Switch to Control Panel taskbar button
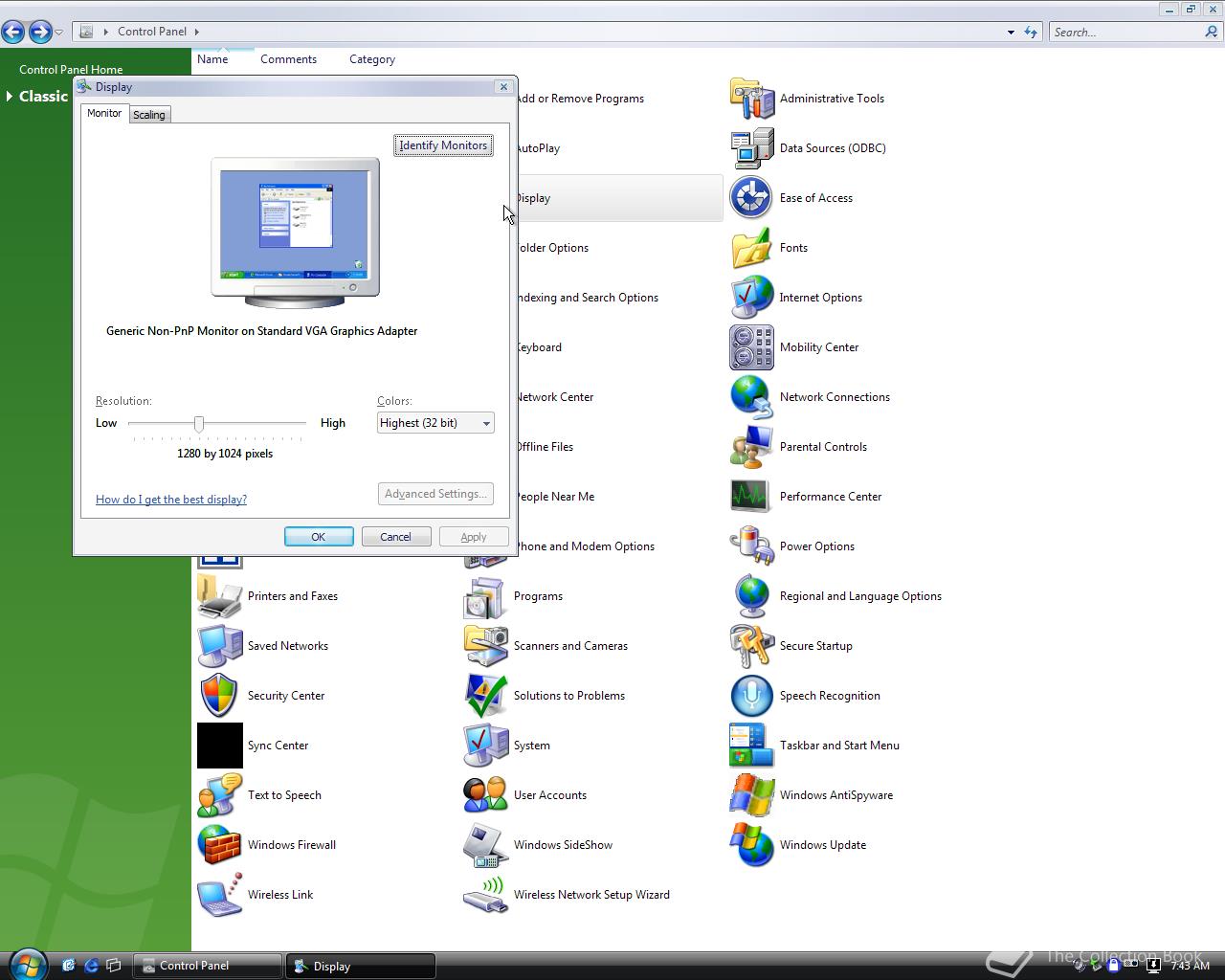 click(x=207, y=966)
